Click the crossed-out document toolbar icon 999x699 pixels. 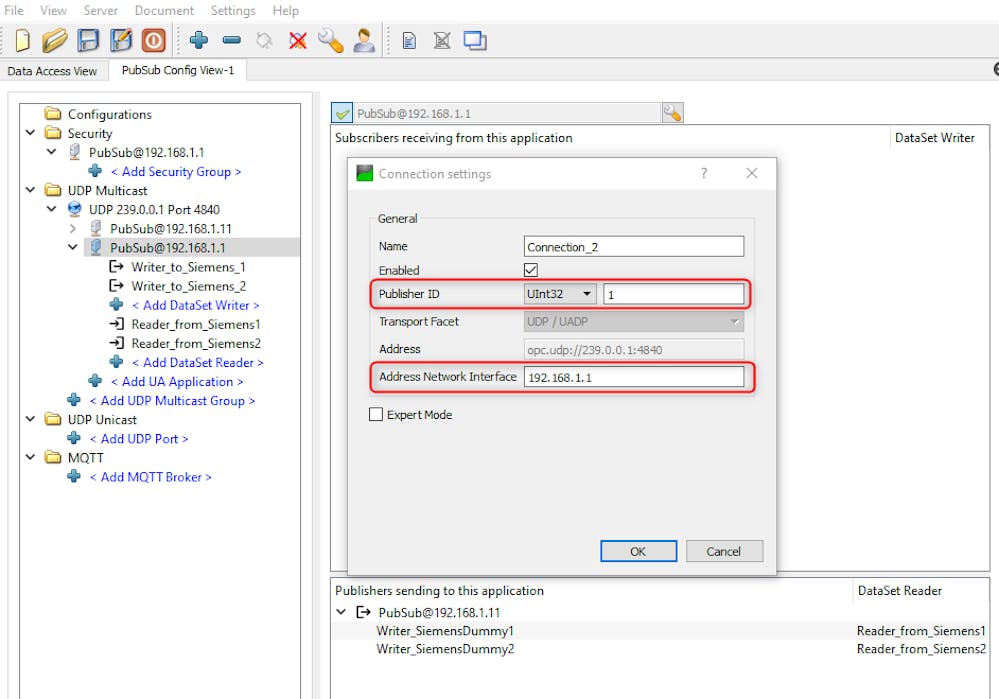tap(442, 41)
